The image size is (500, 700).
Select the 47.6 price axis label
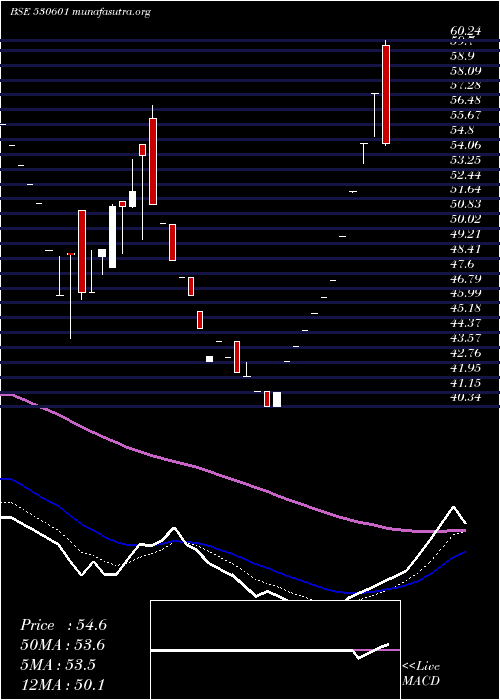click(462, 264)
